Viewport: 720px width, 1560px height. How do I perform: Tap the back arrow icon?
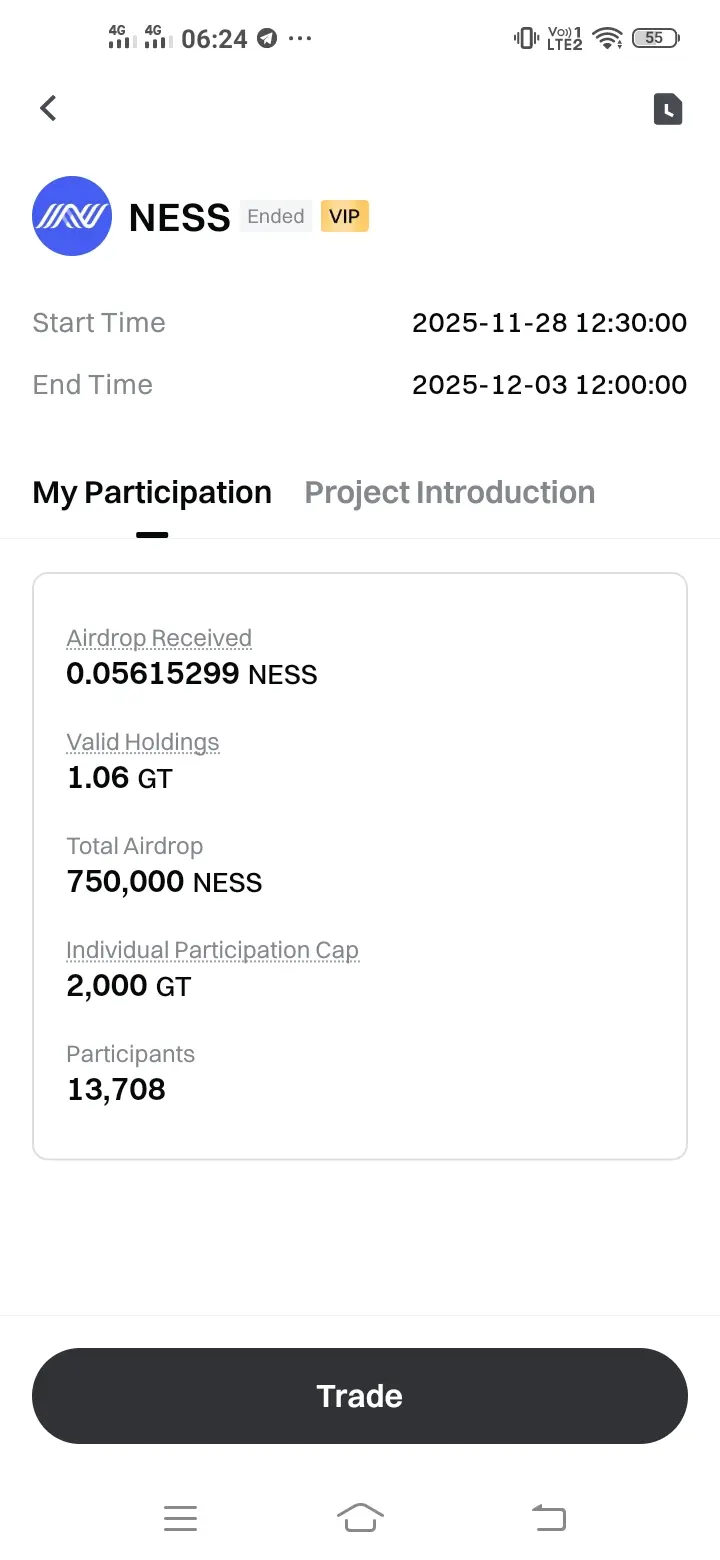point(48,108)
